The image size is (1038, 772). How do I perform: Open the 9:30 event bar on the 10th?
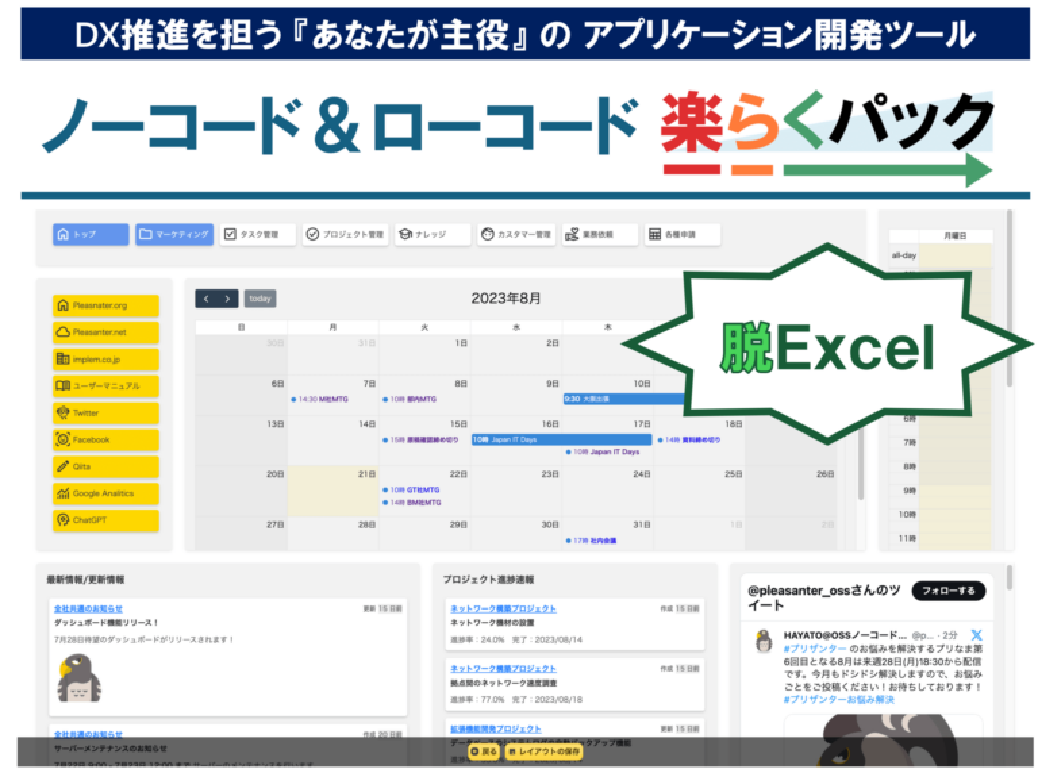click(624, 399)
